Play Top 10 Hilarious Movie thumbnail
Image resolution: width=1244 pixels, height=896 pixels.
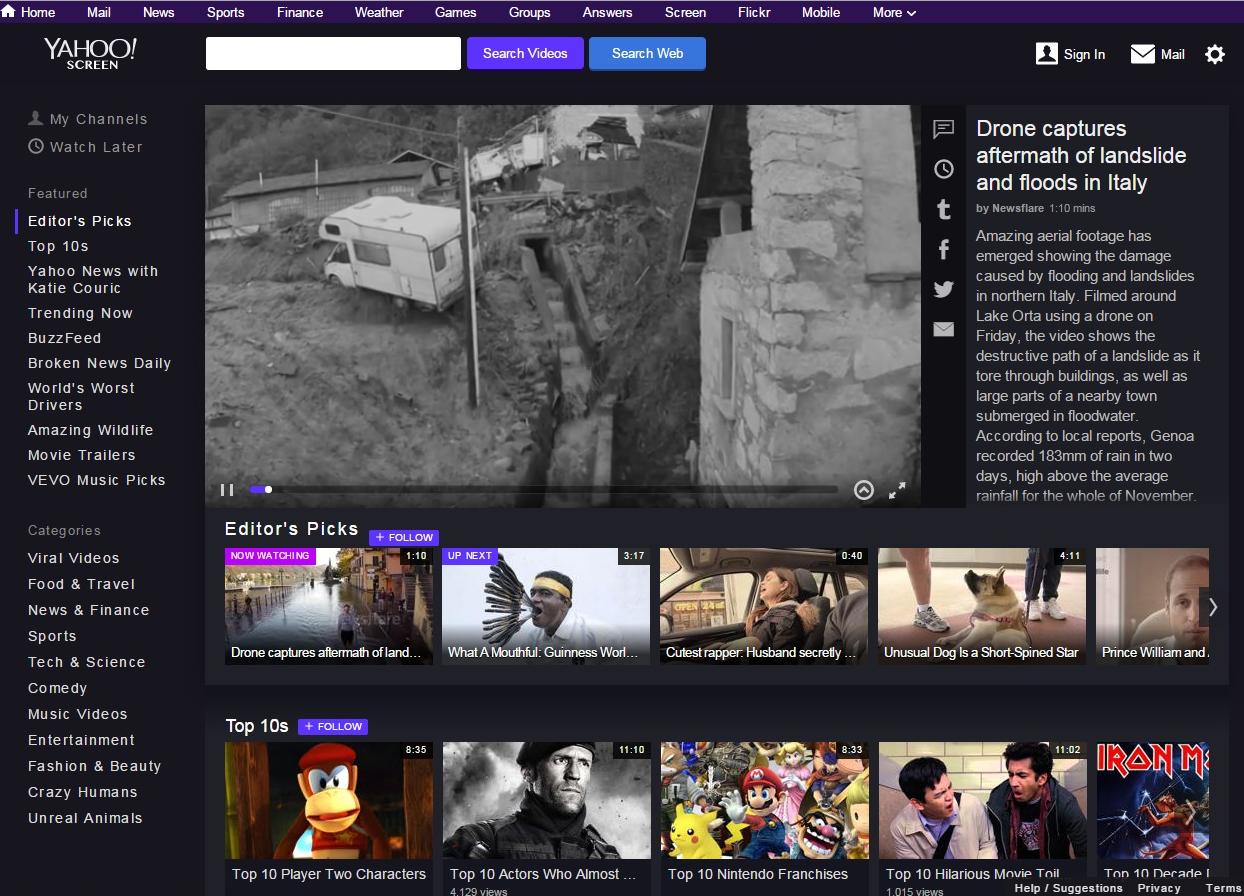(983, 800)
